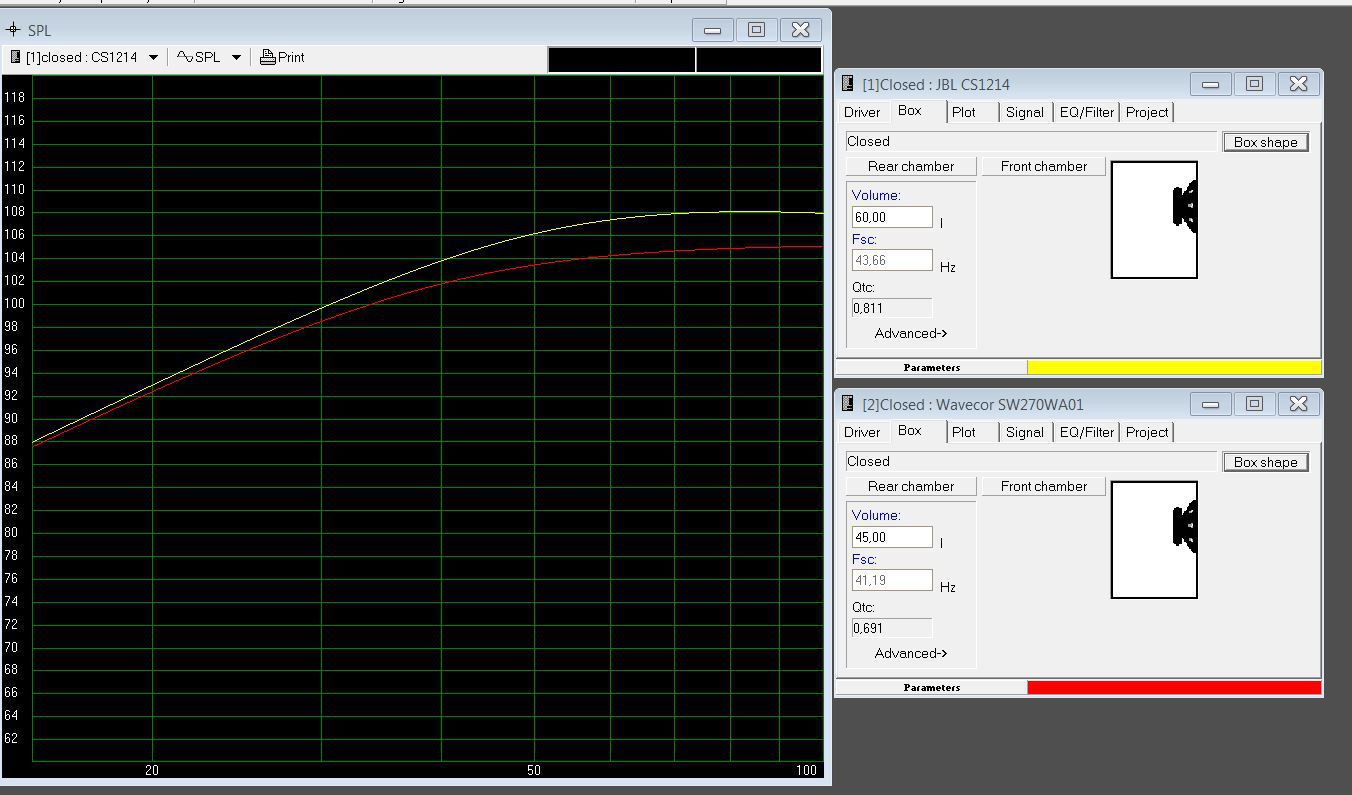Click the Qtc field showing 0,811
The width and height of the screenshot is (1352, 795).
pyautogui.click(x=892, y=308)
